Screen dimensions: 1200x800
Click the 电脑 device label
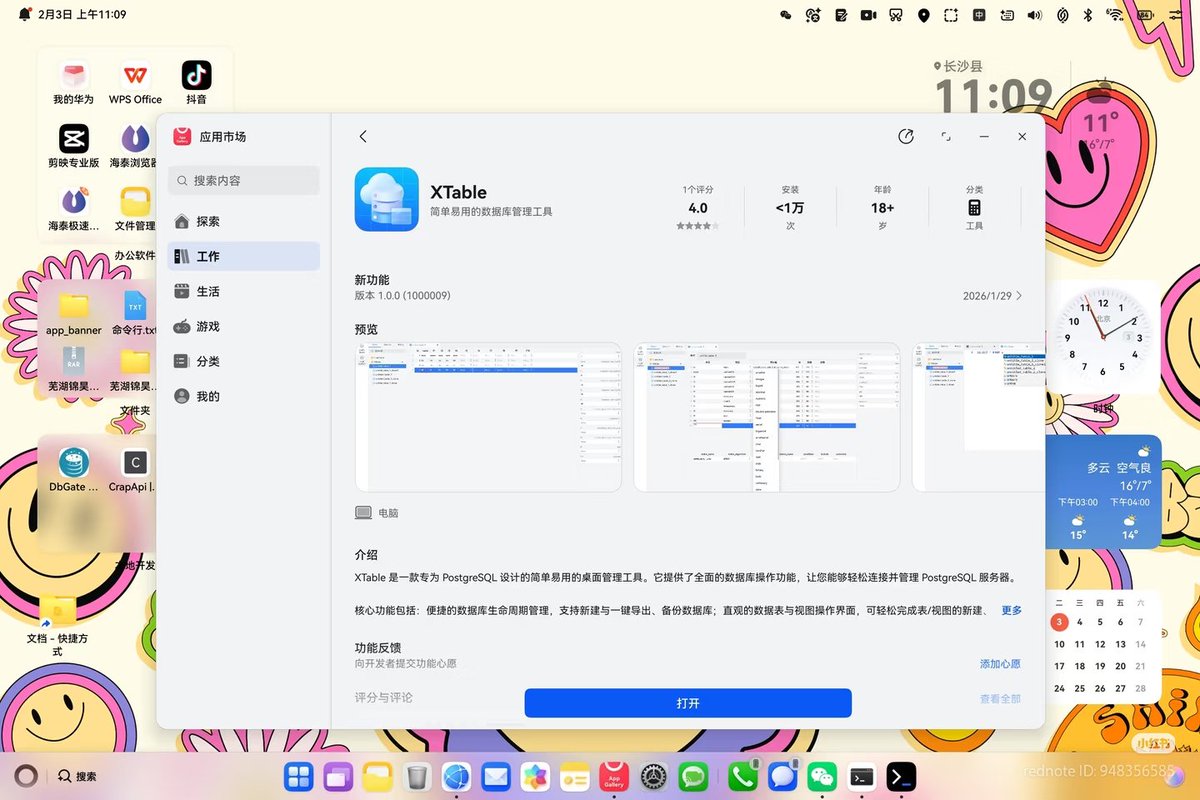click(x=388, y=513)
